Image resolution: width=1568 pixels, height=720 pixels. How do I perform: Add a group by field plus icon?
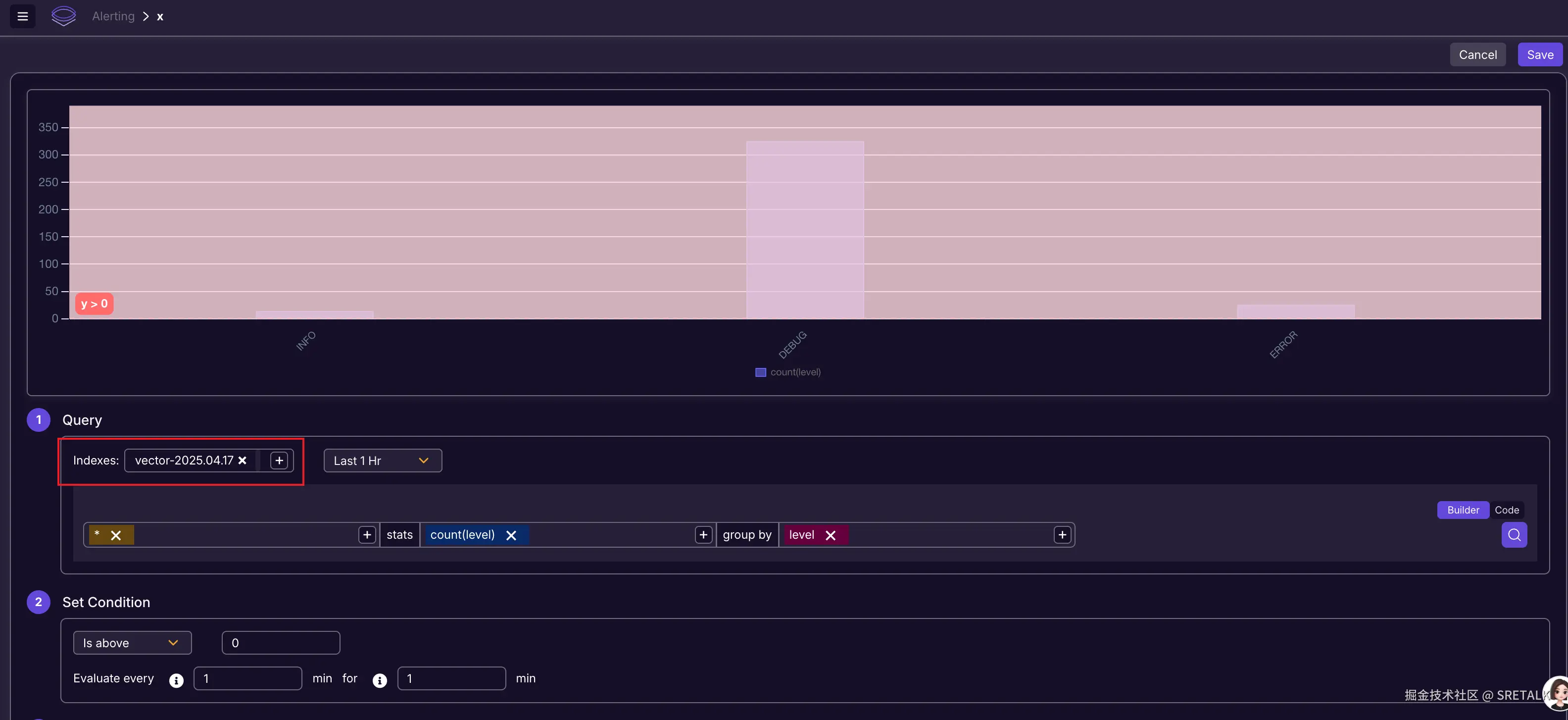pos(1062,535)
